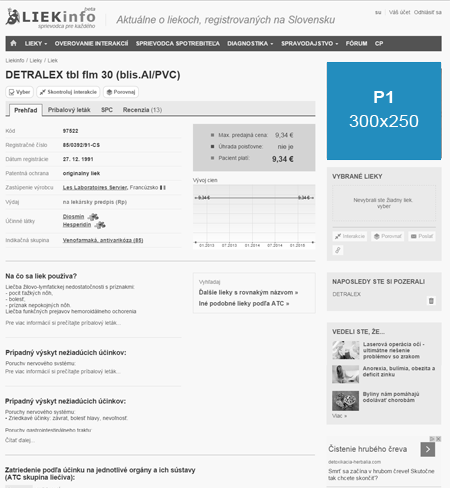Click the LIEKinfo logo

(x=51, y=18)
